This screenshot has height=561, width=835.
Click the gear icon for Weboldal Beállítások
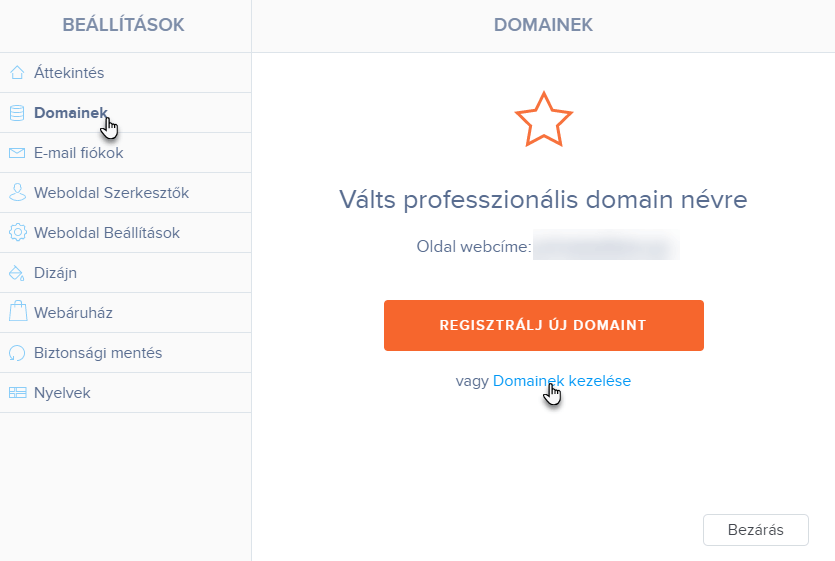tap(18, 232)
